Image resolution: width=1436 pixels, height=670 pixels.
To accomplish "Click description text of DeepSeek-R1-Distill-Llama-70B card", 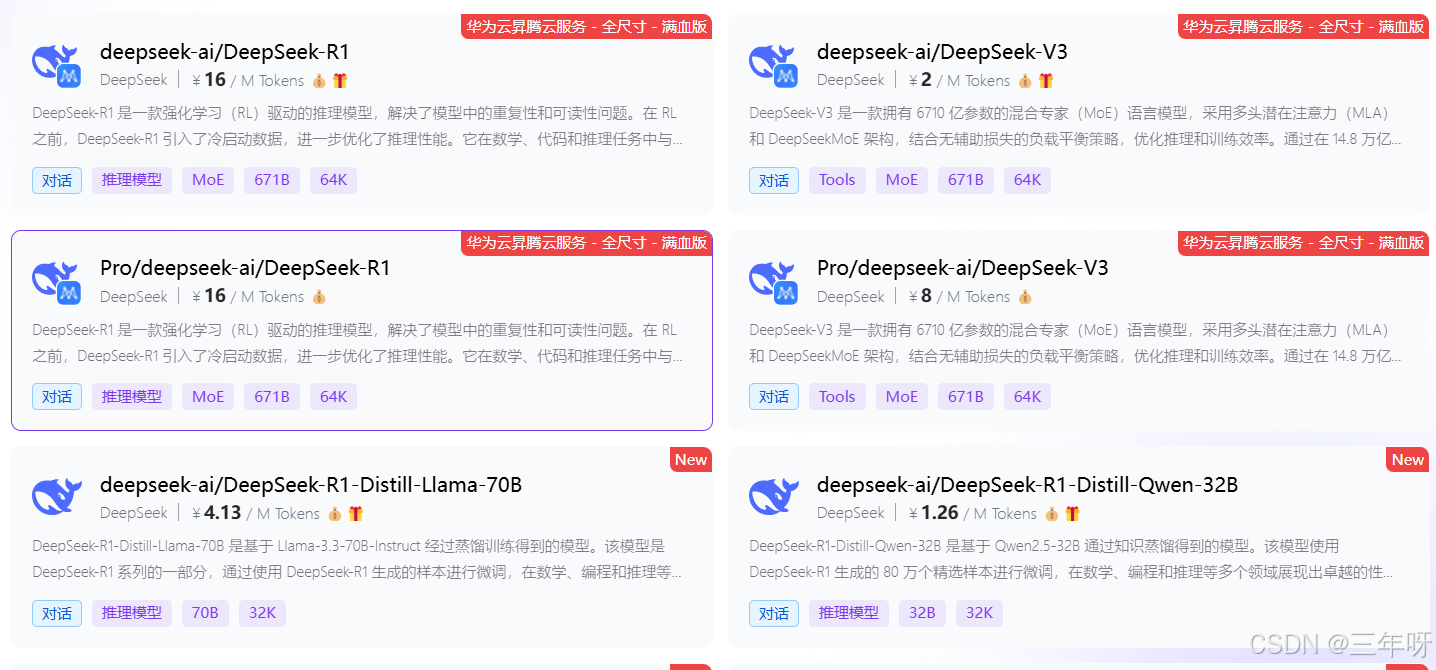I will (x=358, y=559).
